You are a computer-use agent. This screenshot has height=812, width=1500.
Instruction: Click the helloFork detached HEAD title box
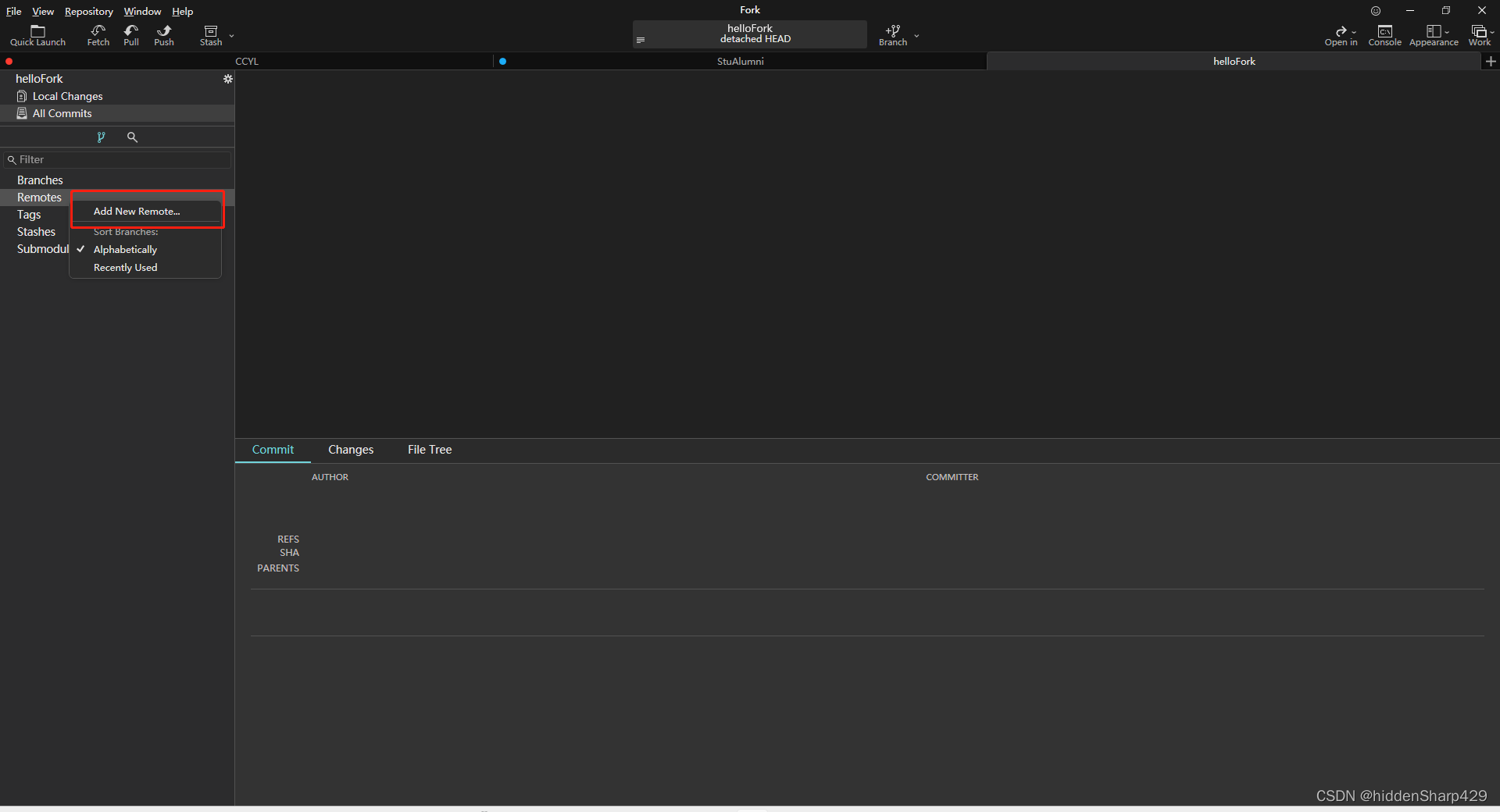click(x=750, y=34)
